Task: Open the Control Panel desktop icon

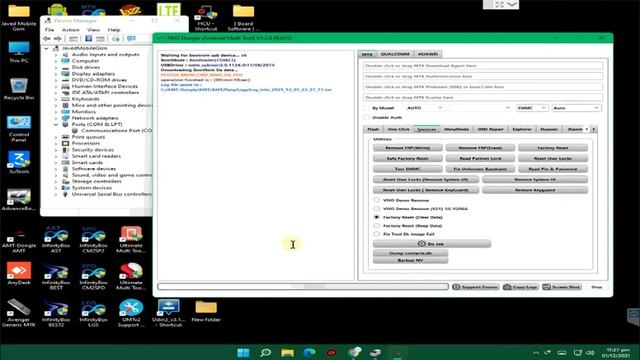Action: [19, 129]
